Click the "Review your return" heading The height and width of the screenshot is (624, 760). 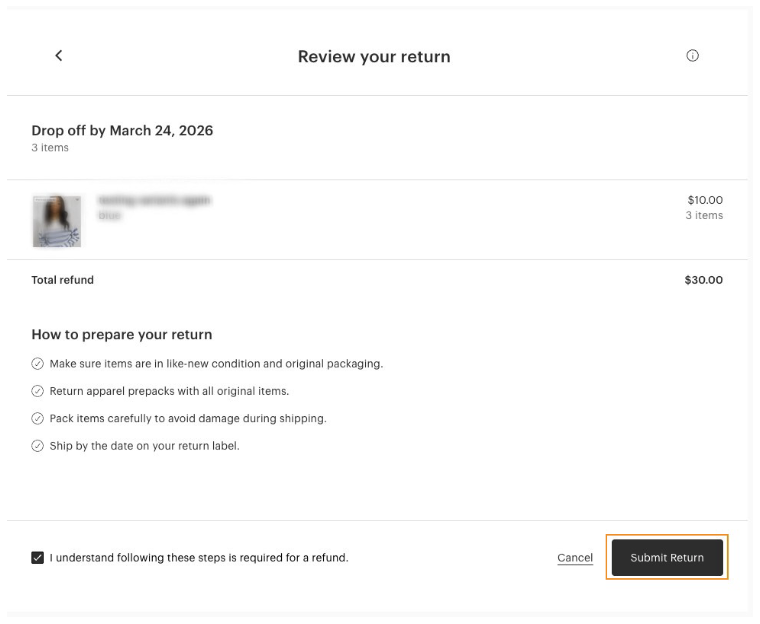374,57
